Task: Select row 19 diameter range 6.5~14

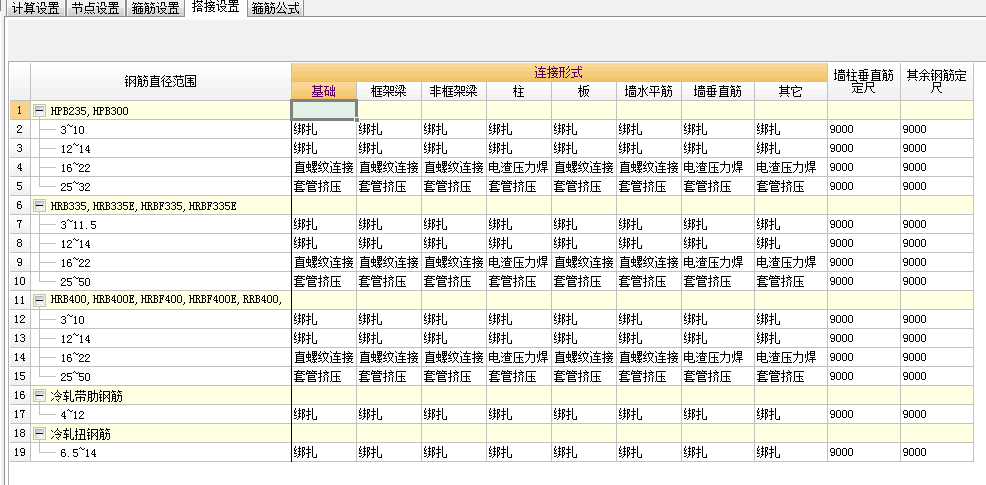Action: (x=160, y=452)
